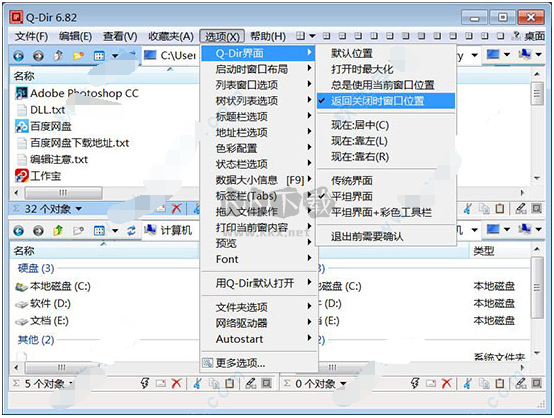Click the pane layout grid icon in menu bar

point(300,36)
